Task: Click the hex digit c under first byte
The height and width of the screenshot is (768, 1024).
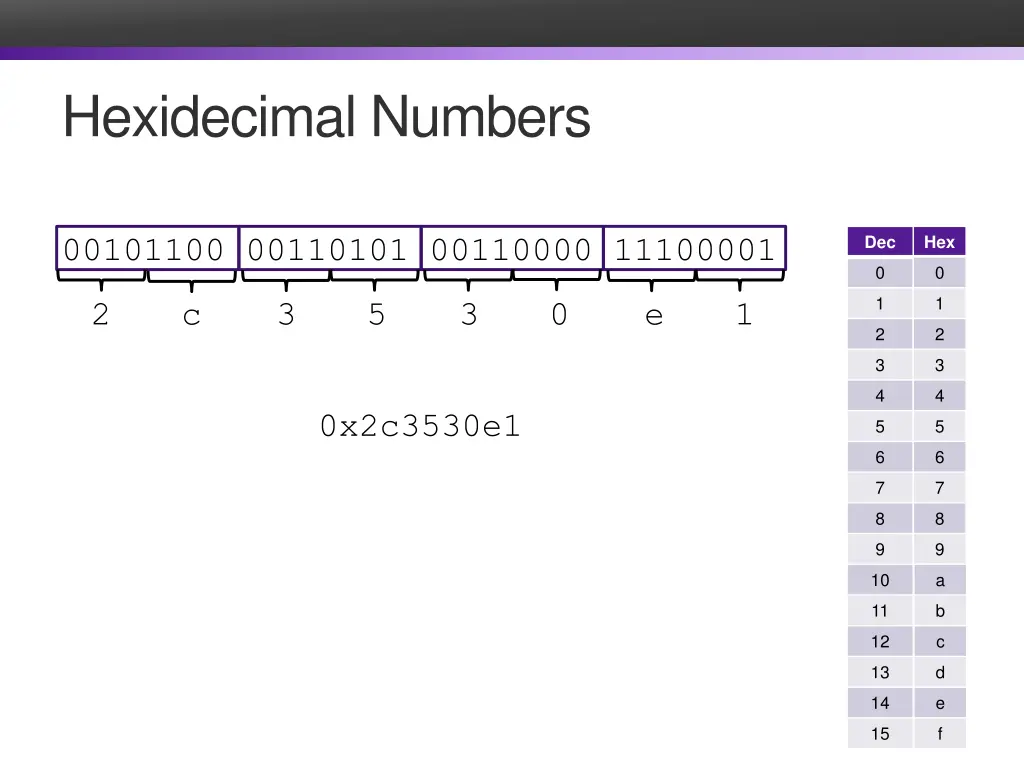Action: click(191, 315)
